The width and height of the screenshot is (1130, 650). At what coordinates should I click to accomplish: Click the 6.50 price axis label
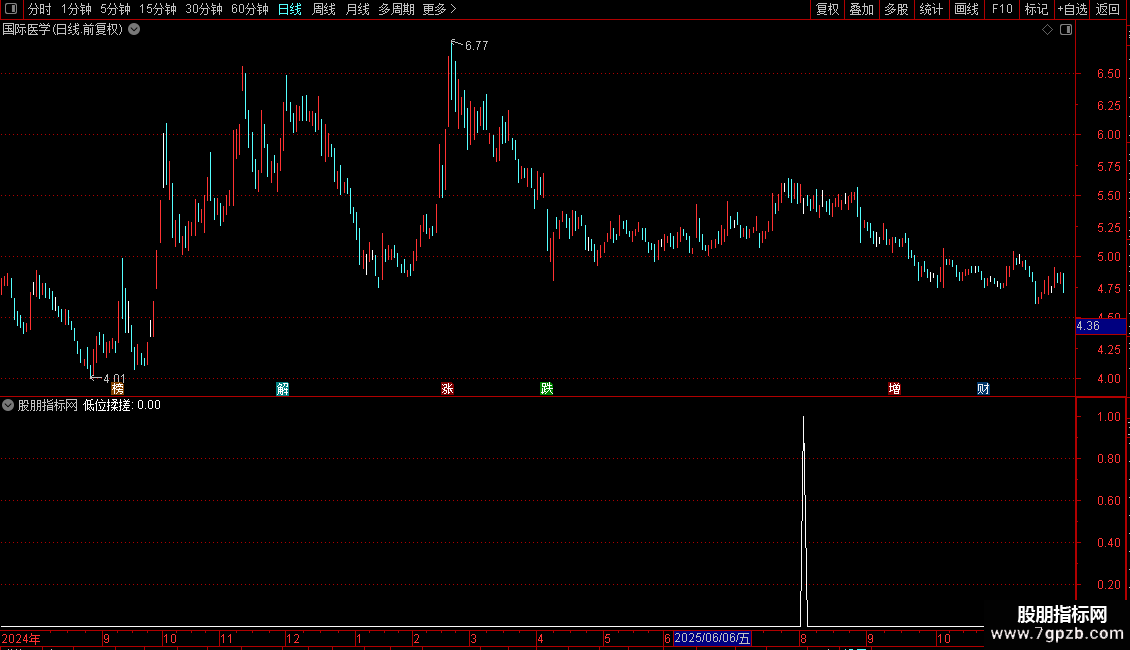[x=1108, y=74]
